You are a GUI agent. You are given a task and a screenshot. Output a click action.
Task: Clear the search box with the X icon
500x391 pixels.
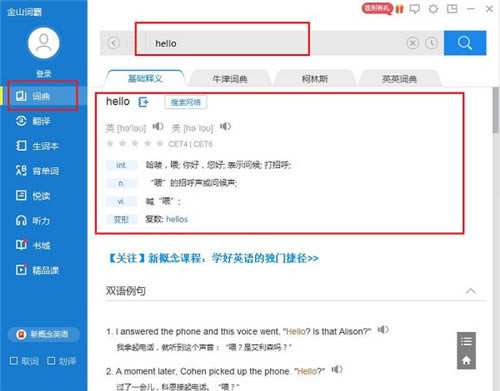[413, 43]
